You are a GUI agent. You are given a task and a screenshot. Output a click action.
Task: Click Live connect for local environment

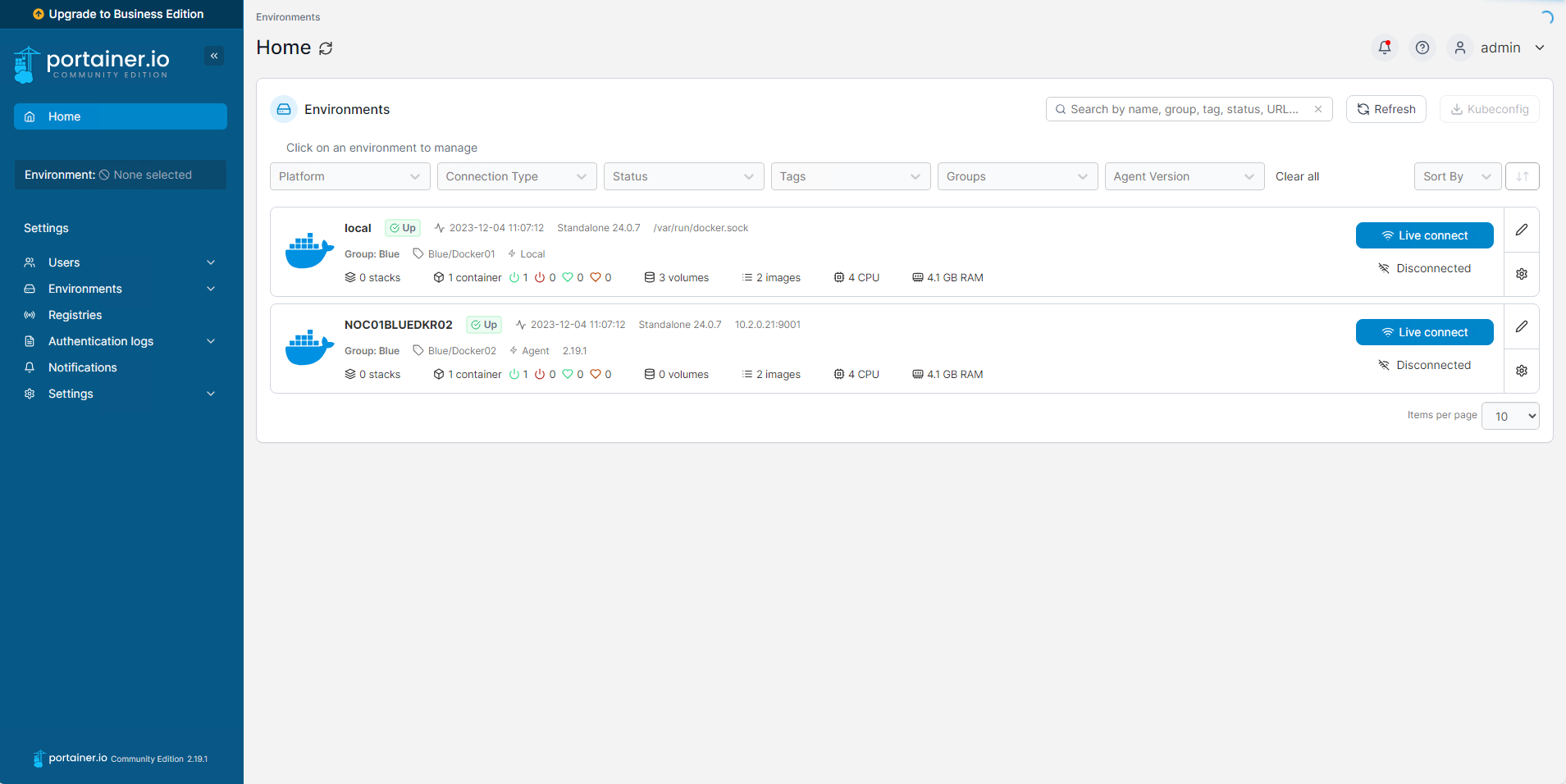[1424, 235]
